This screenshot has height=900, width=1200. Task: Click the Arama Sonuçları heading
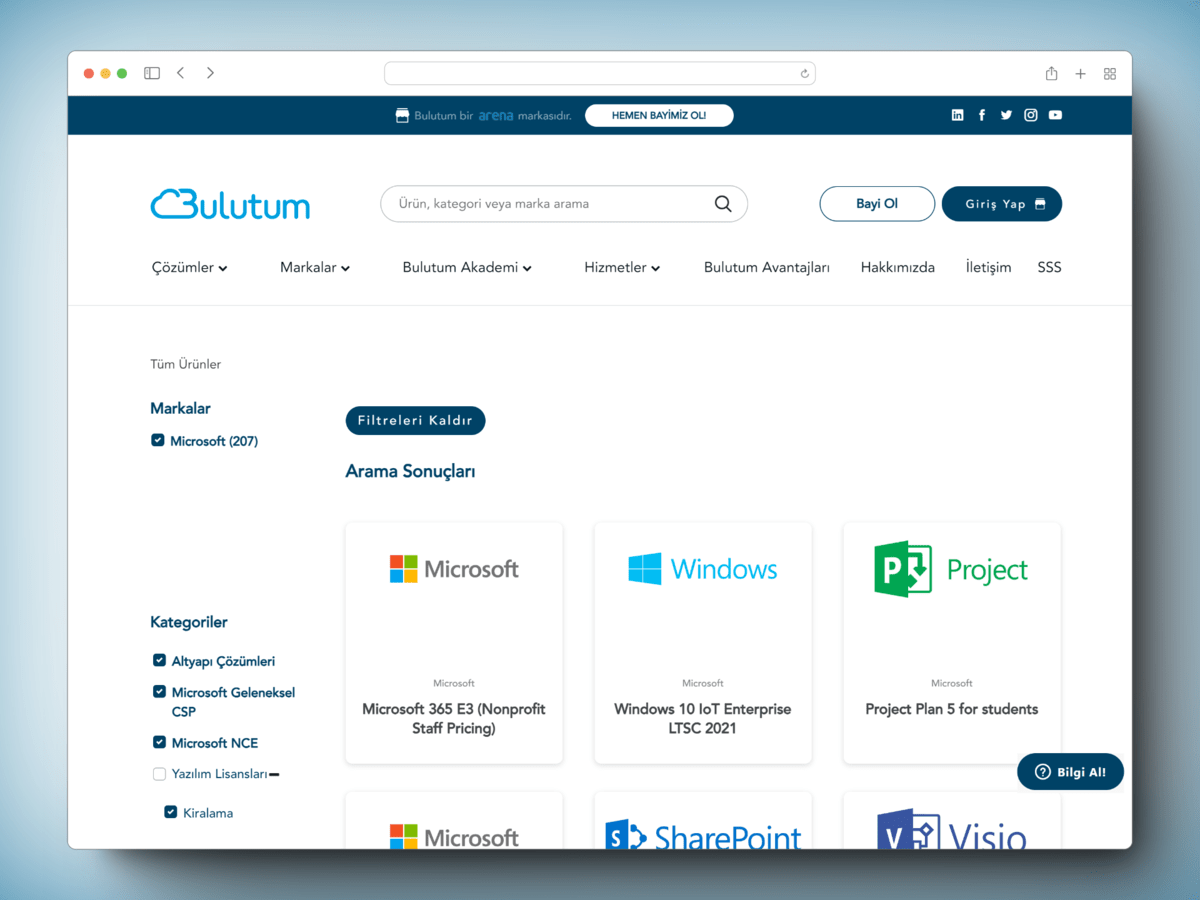410,471
